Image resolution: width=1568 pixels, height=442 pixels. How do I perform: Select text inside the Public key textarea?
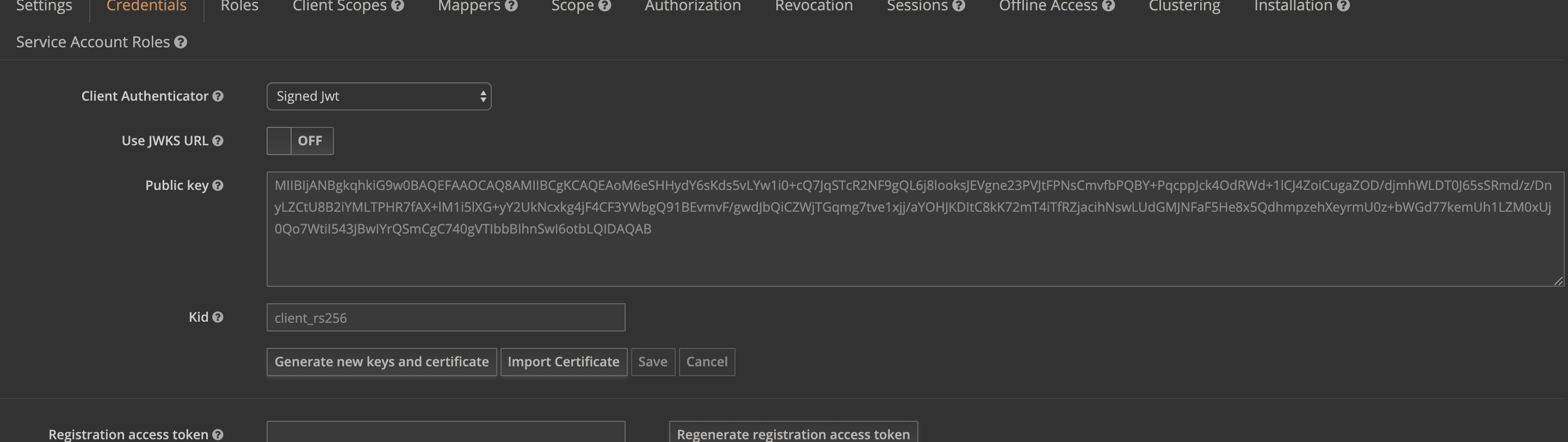click(852, 228)
